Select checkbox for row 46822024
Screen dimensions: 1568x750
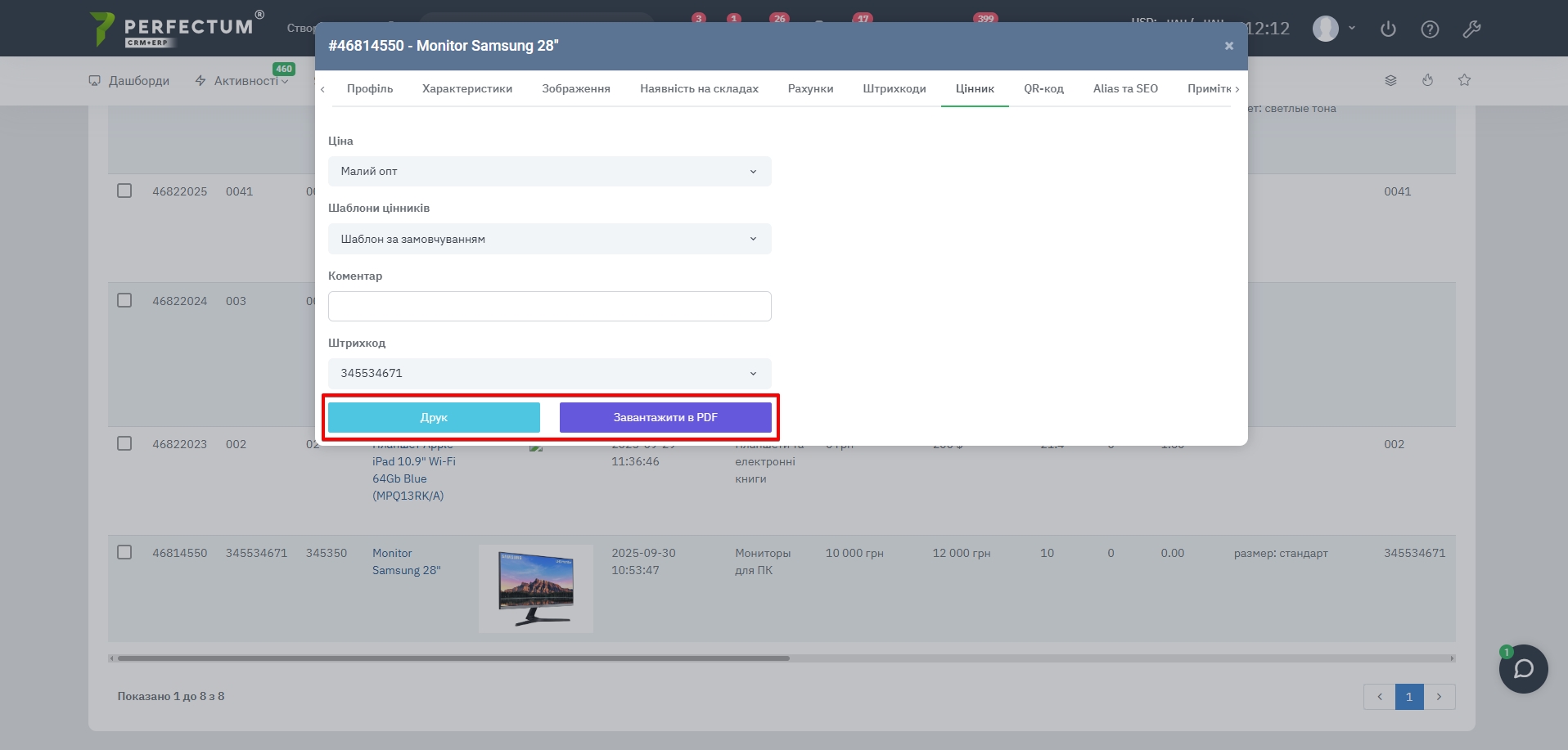pos(124,300)
